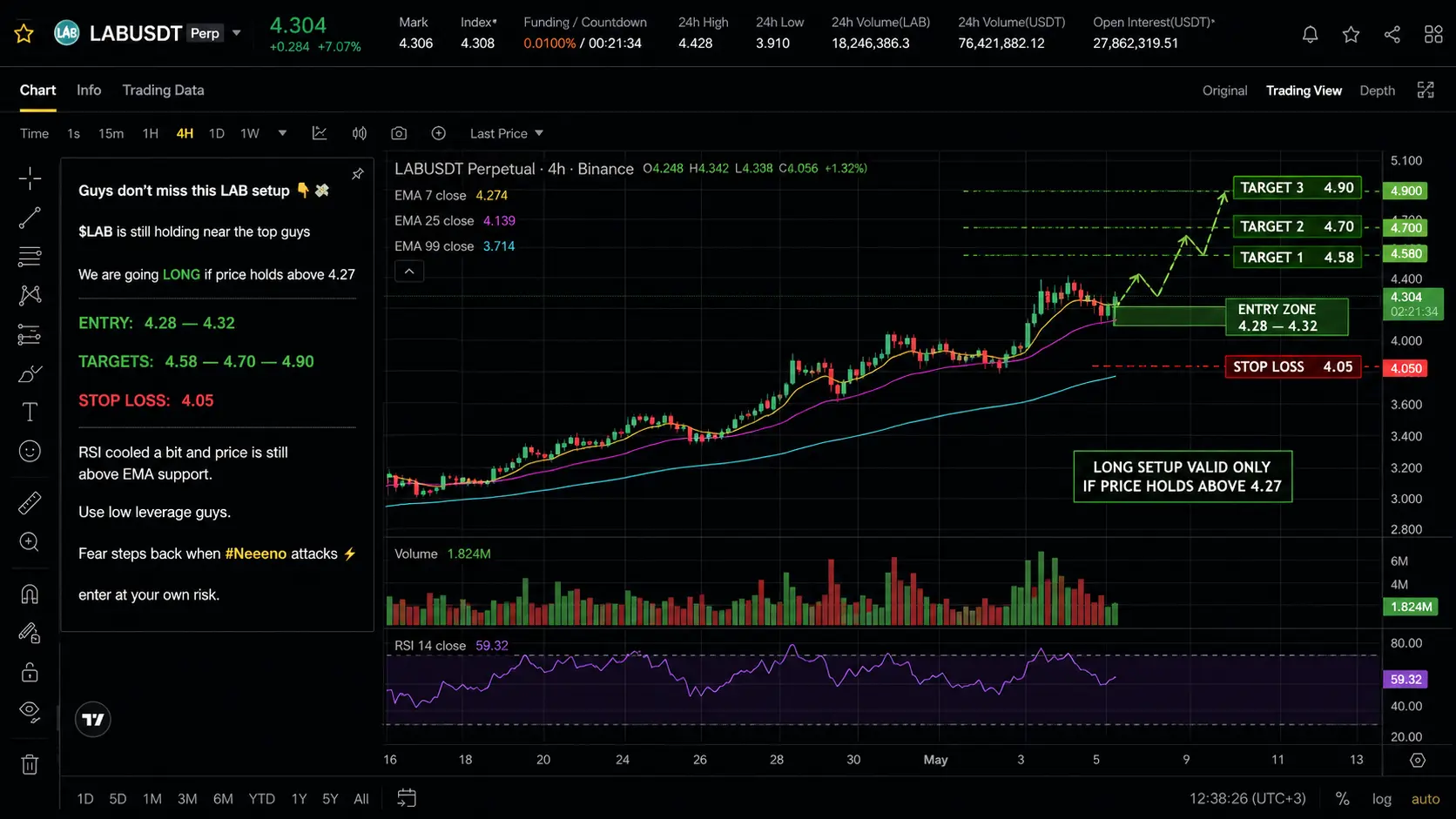Select the brush drawing tool

(x=30, y=374)
